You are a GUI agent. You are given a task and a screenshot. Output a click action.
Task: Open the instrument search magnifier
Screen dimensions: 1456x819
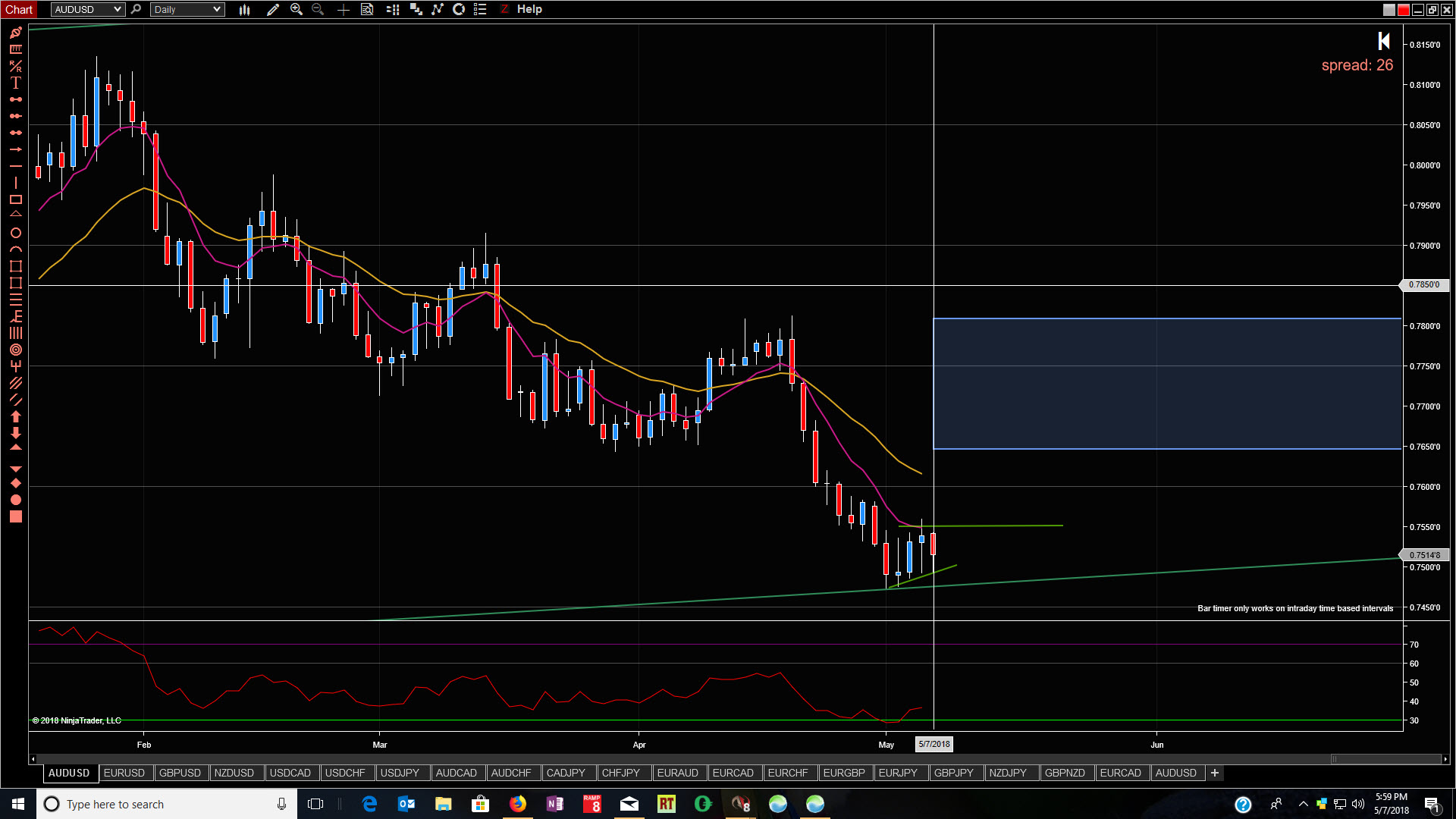(136, 9)
